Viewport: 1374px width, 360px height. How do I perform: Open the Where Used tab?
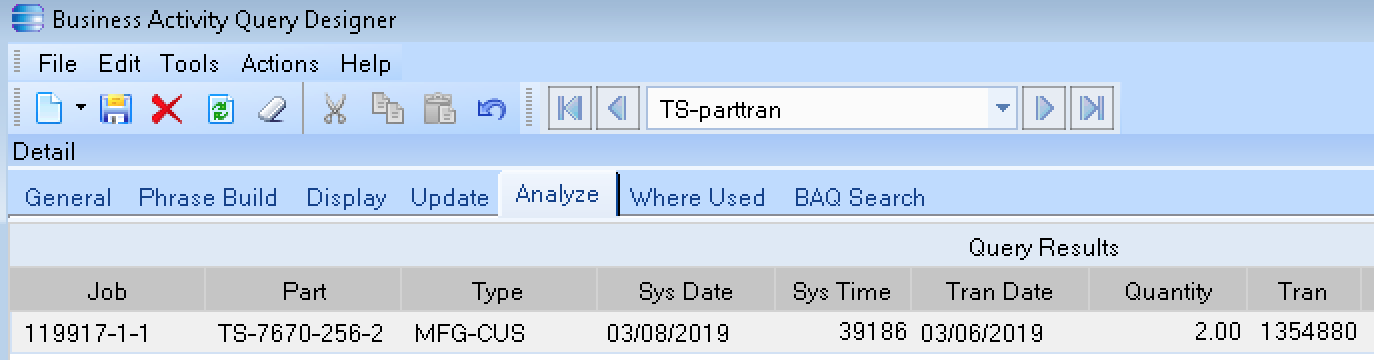pos(697,198)
